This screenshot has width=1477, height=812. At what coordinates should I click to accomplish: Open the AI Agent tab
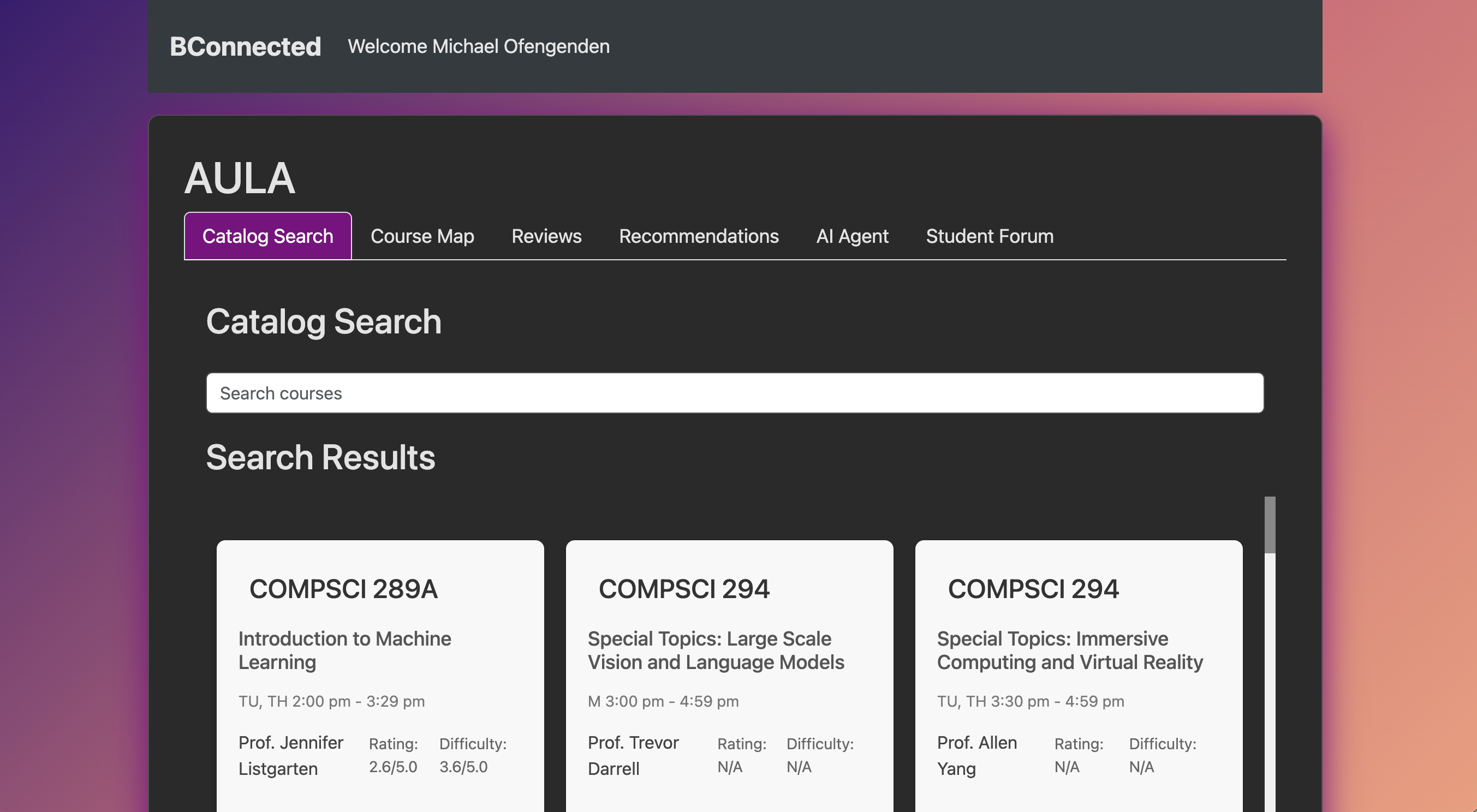click(x=852, y=236)
